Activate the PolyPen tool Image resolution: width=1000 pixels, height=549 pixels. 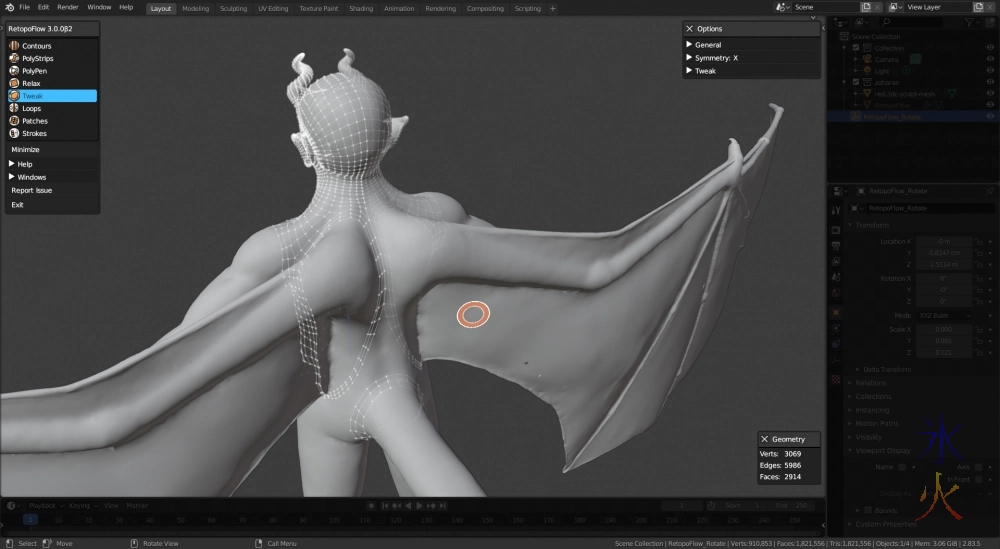pos(34,71)
